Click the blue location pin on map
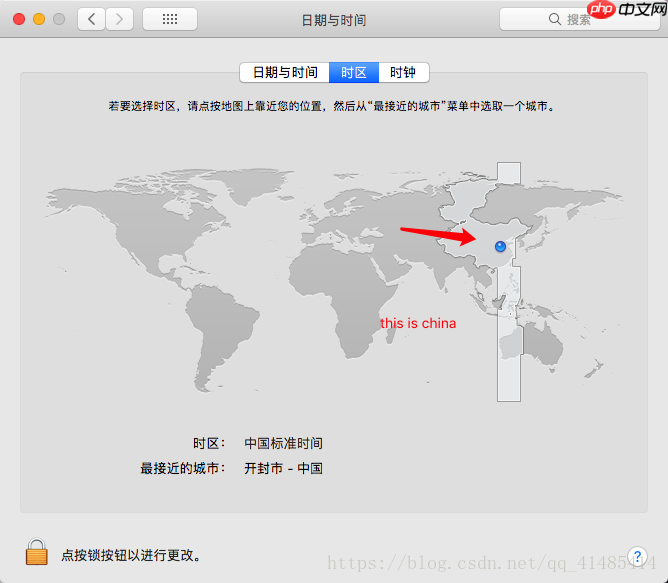 pyautogui.click(x=500, y=246)
